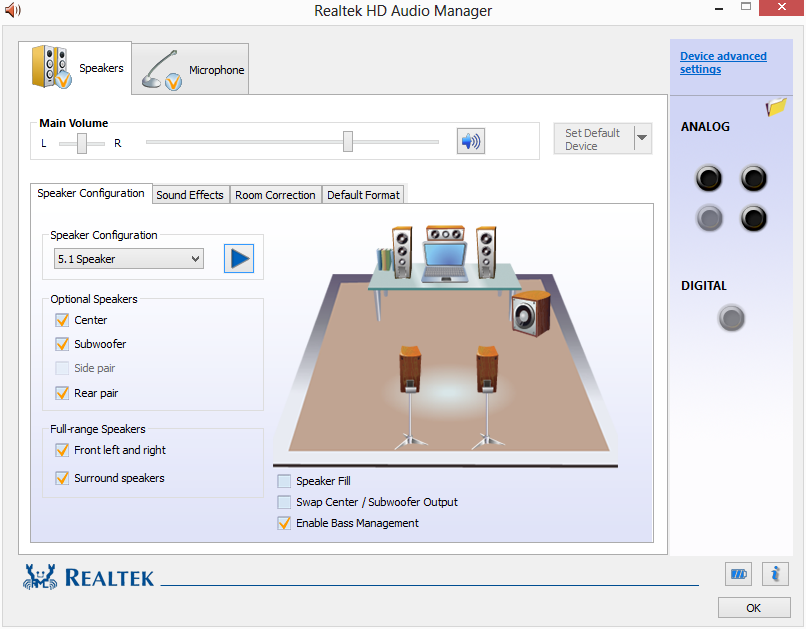The height and width of the screenshot is (629, 806).
Task: Close the Realtek HD Audio Manager
Action: 781,7
